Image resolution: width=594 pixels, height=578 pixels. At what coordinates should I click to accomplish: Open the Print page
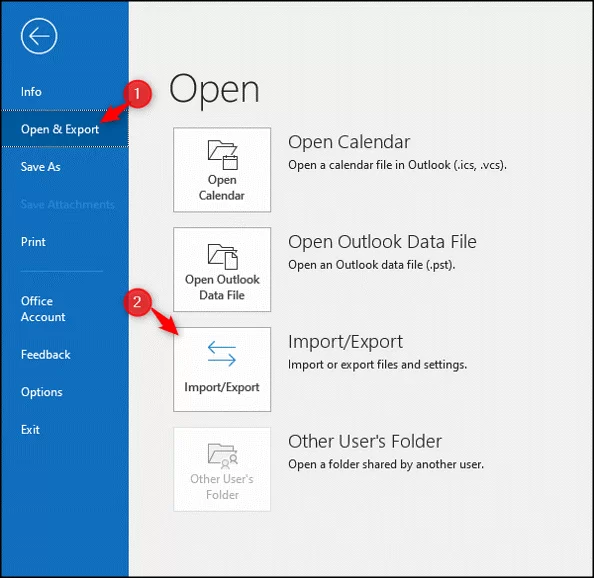pyautogui.click(x=33, y=242)
